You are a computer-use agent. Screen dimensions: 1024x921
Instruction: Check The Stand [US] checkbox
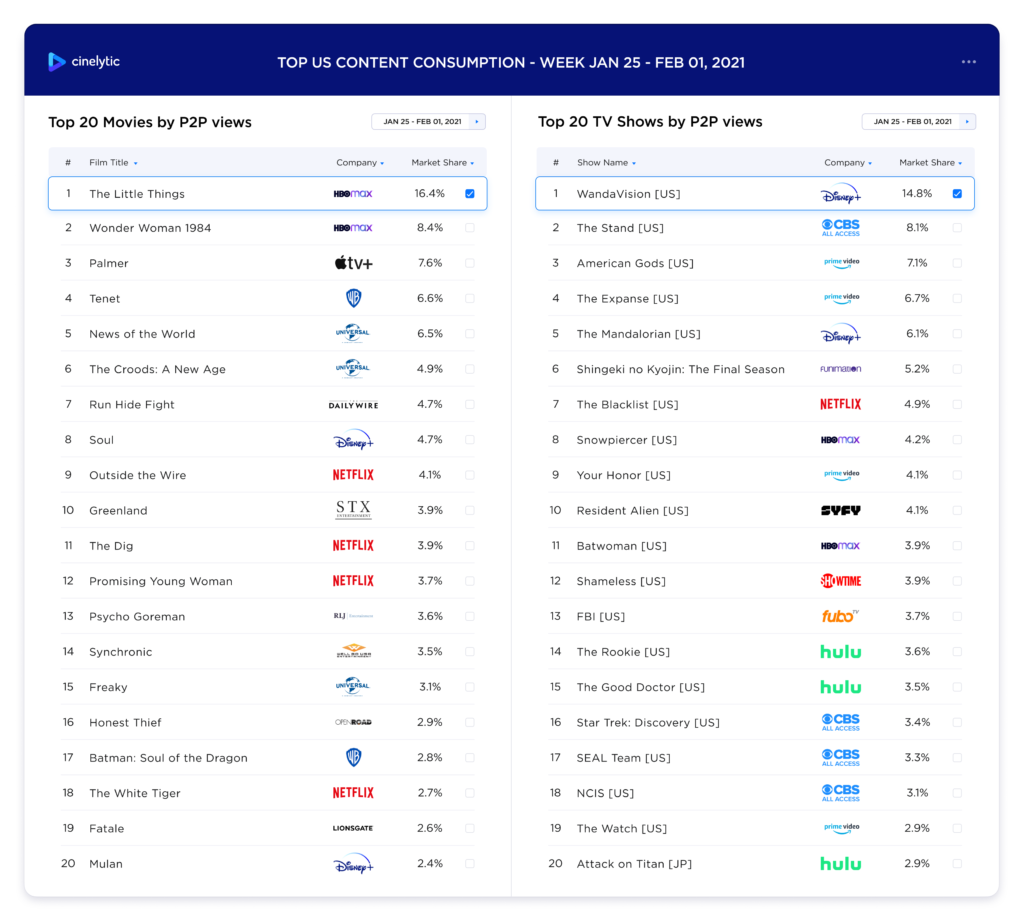[957, 228]
